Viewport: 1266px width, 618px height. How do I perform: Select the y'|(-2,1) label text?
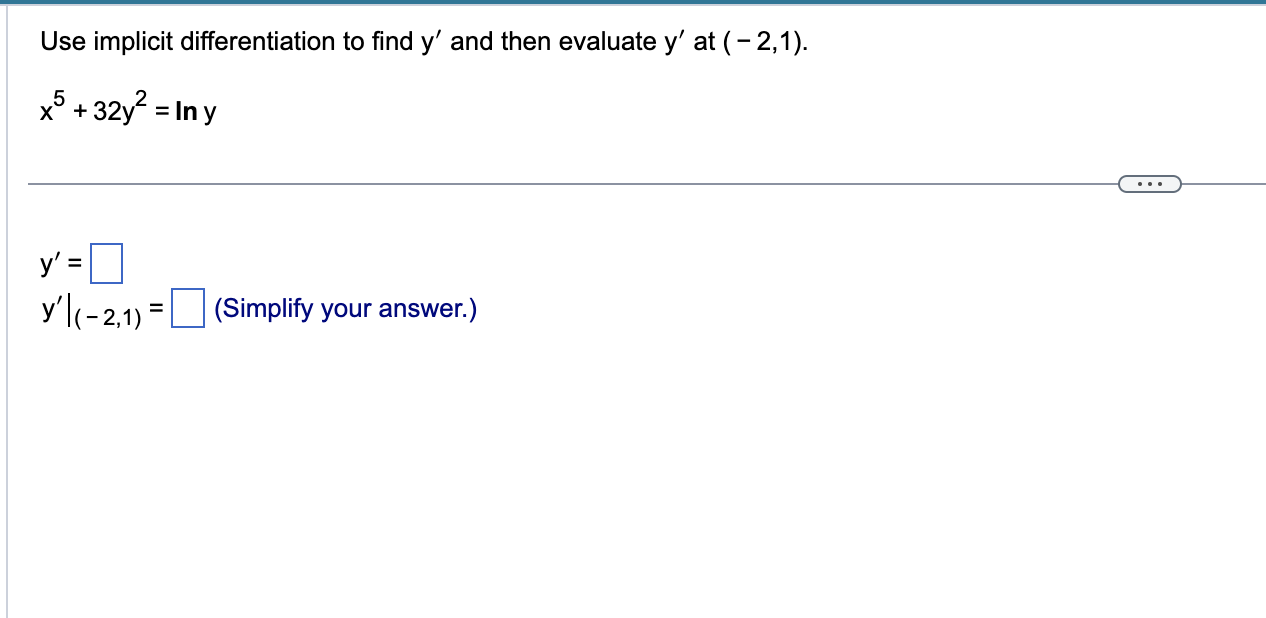90,310
